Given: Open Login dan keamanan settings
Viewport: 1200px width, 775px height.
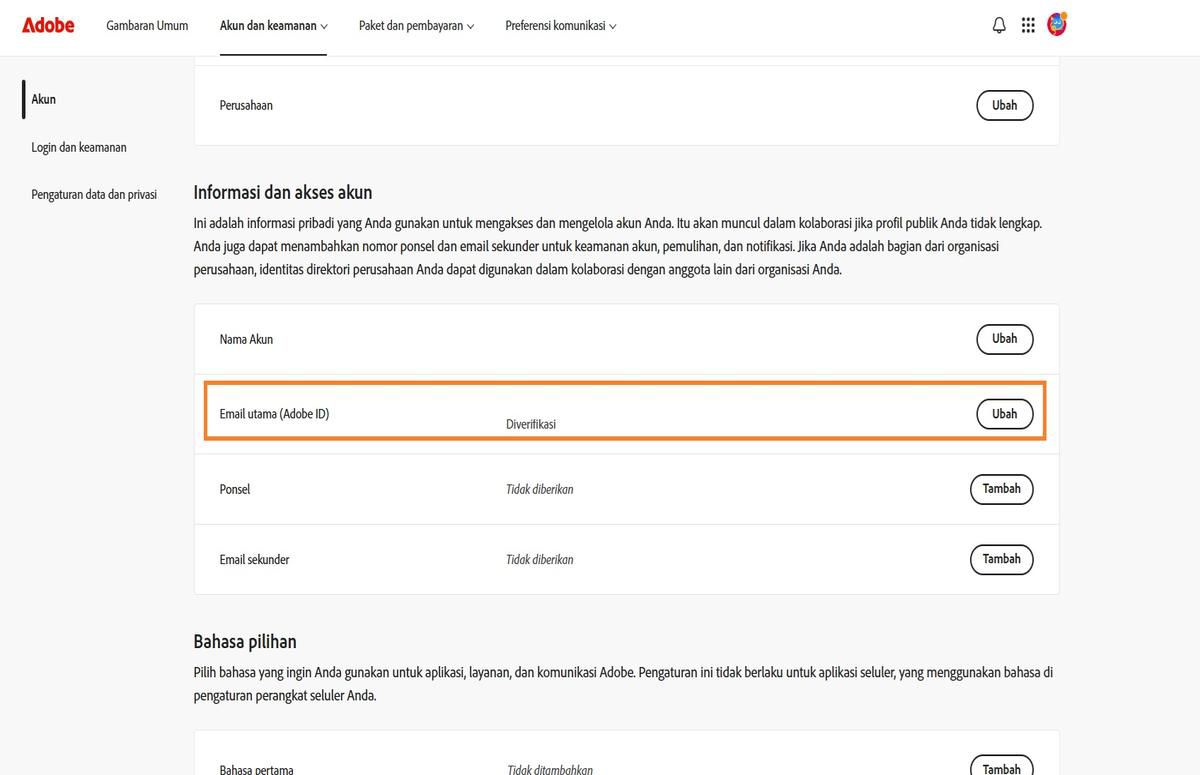Looking at the screenshot, I should point(79,147).
